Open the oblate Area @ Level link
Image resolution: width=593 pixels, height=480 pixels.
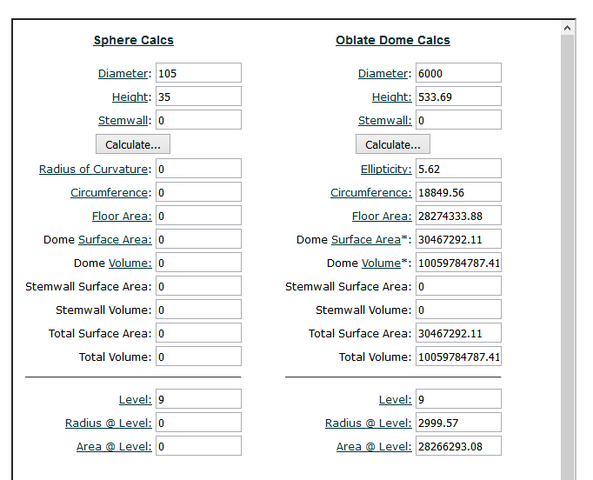[x=374, y=446]
